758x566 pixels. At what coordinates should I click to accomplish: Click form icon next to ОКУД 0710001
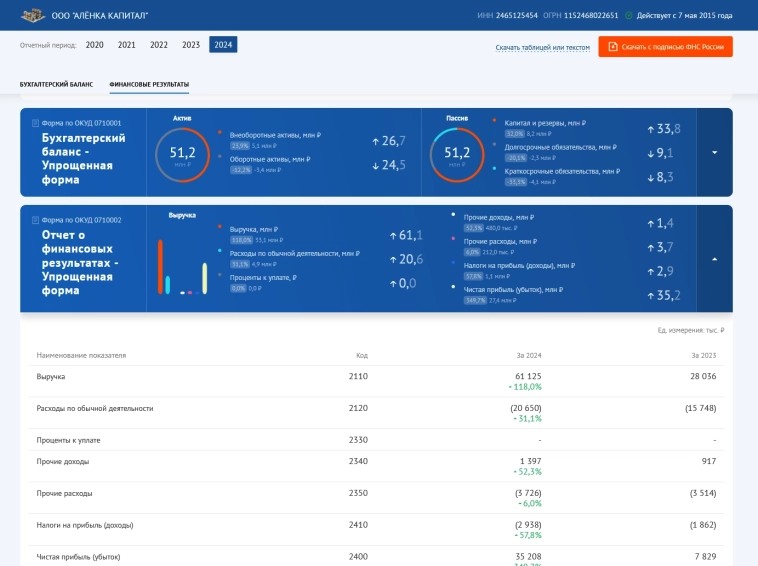tap(36, 123)
